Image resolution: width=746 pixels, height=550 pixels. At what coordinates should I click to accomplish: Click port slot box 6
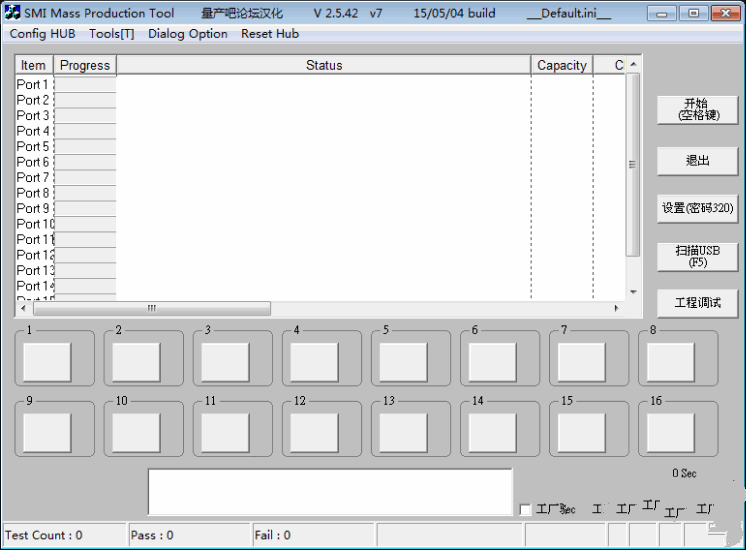coord(492,362)
